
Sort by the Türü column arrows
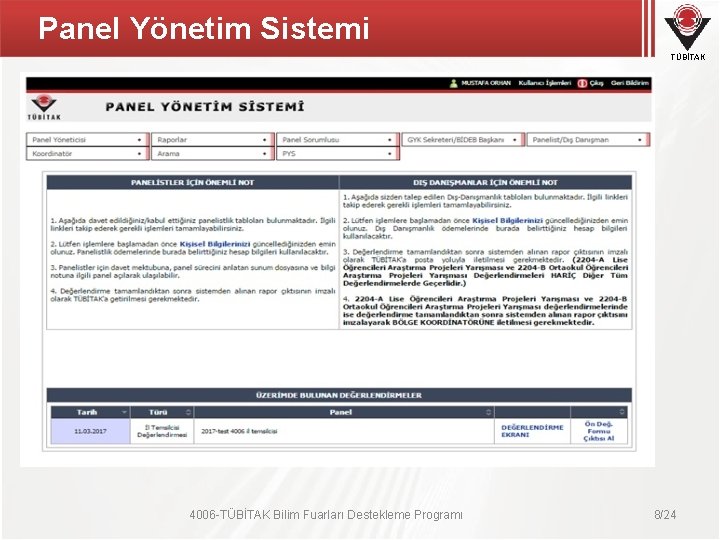188,412
